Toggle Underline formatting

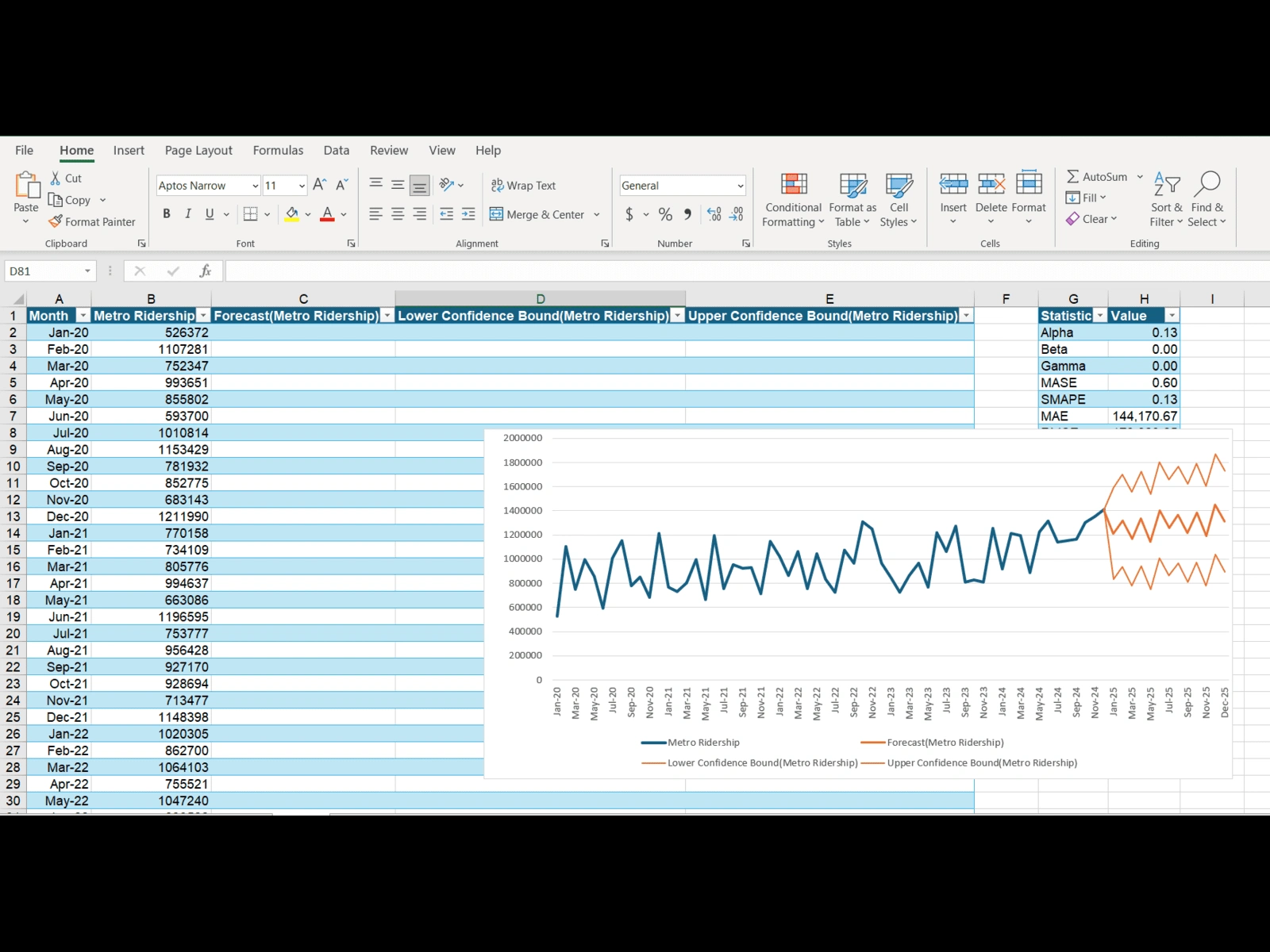click(210, 214)
